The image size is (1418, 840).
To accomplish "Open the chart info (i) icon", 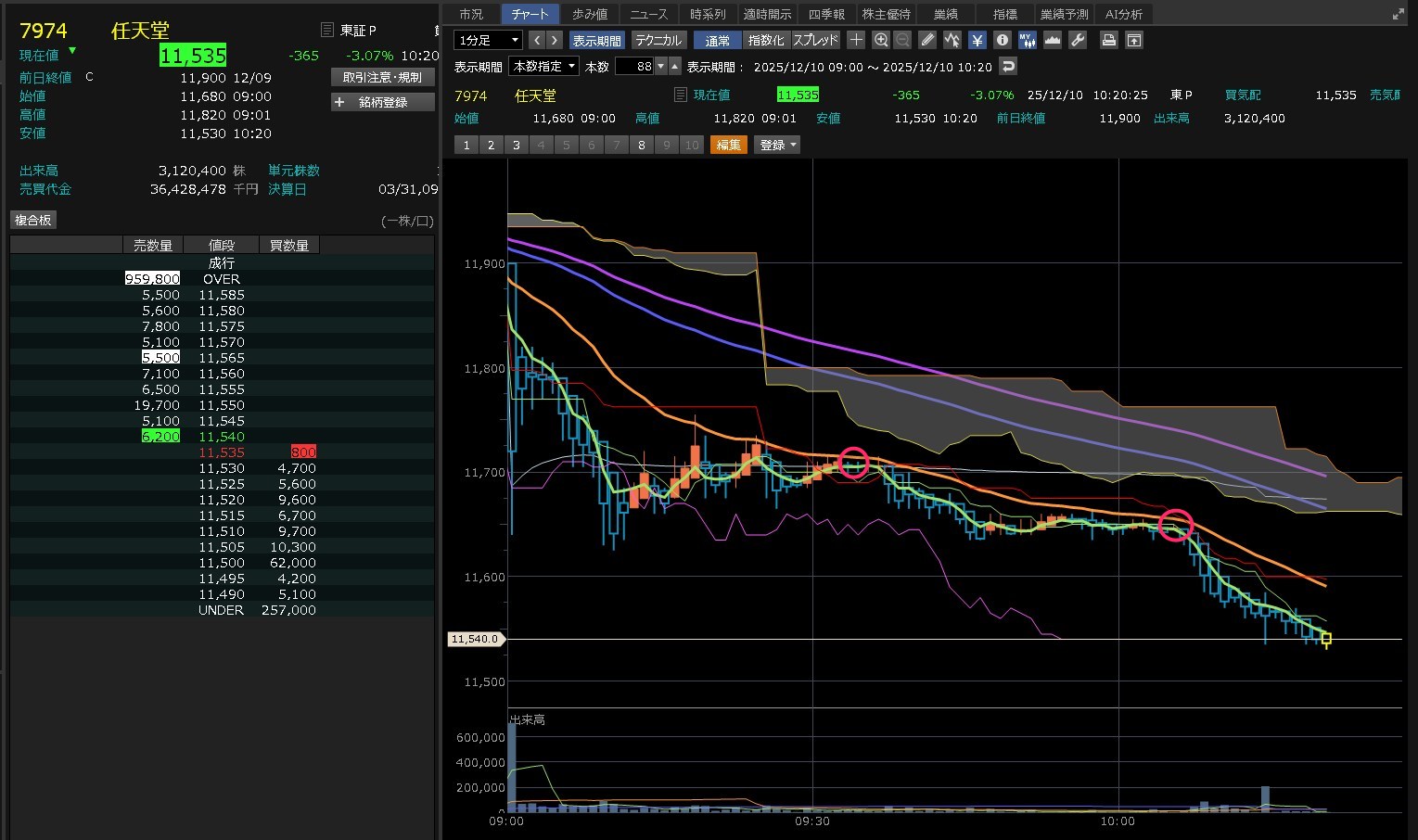I will (x=1002, y=40).
